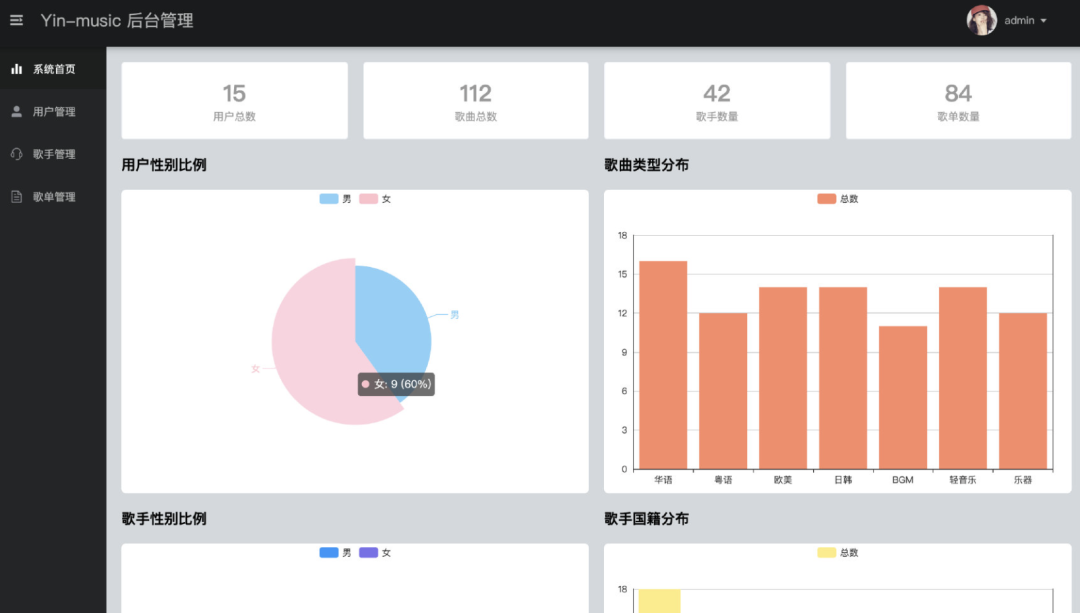Click the 用户性别比例 heading

click(164, 165)
